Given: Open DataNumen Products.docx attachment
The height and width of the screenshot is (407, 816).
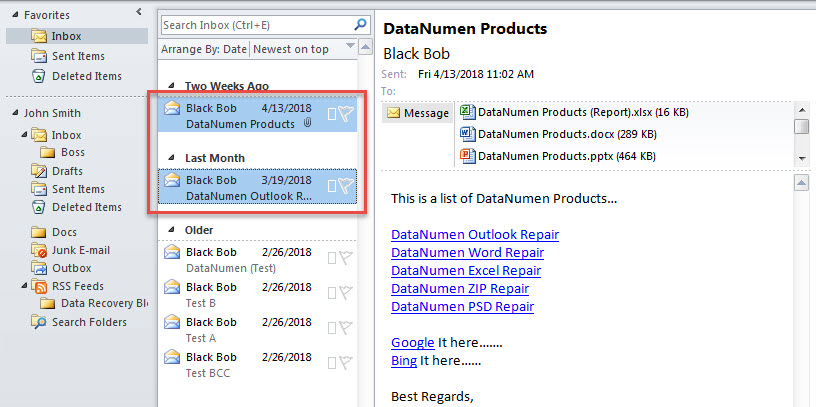Looking at the screenshot, I should 558,134.
